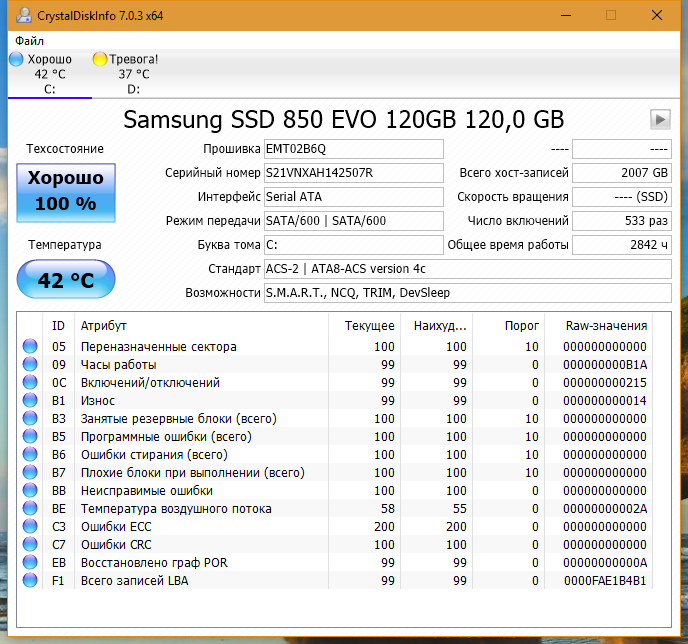Click the Хорошо 100 % health status button
The image size is (688, 644).
[65, 189]
